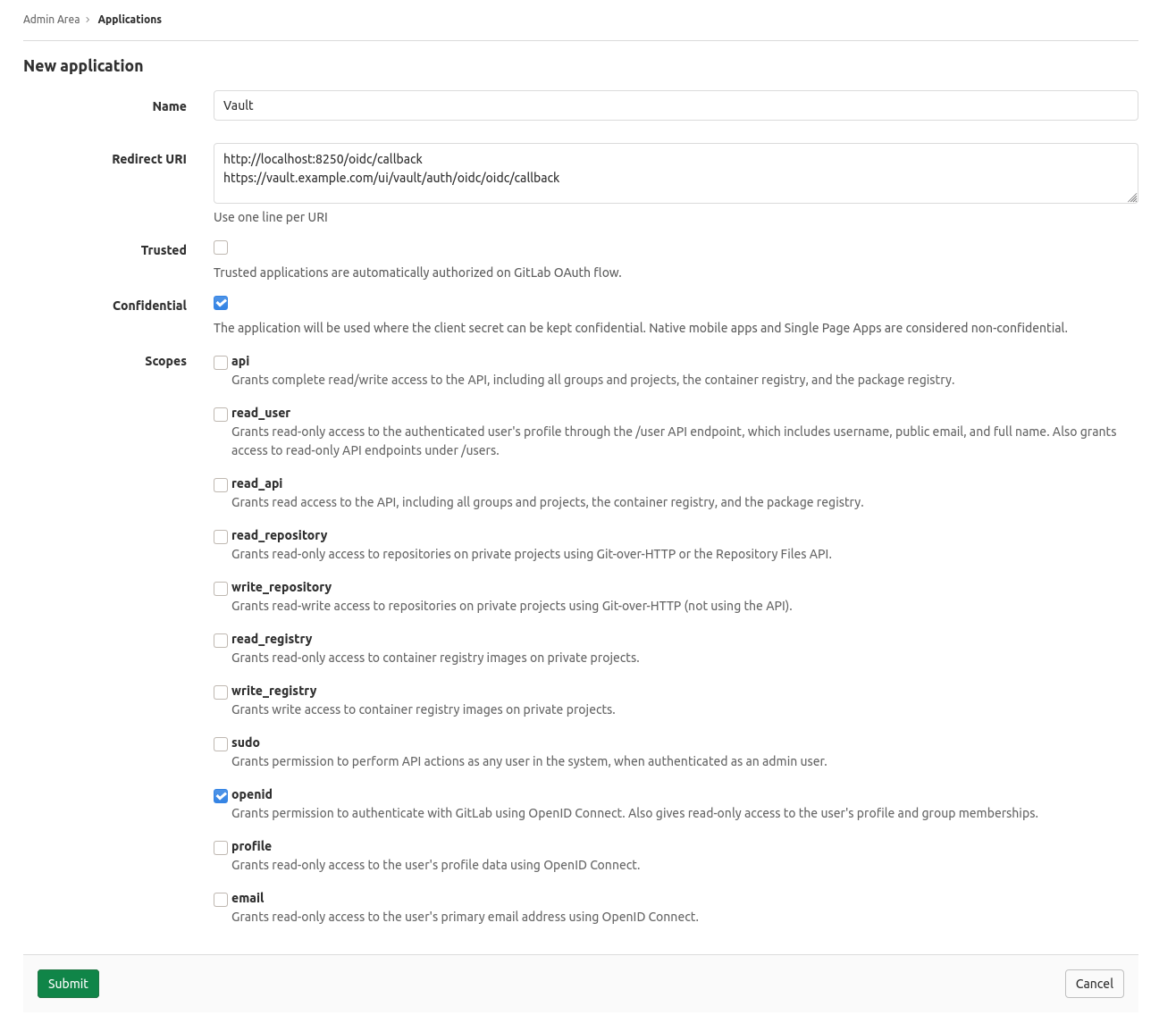This screenshot has height=1015, width=1176.
Task: Grab the Redirect URI textarea resize handle
Action: (1132, 197)
